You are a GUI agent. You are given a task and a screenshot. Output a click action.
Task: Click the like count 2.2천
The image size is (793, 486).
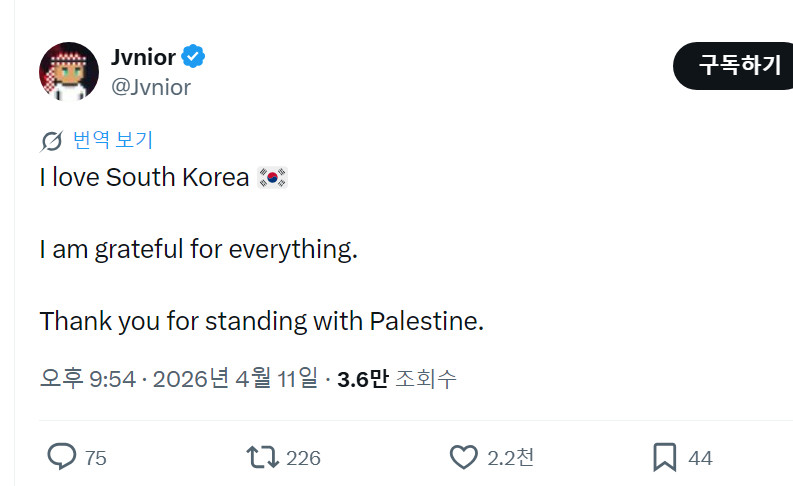click(x=510, y=458)
